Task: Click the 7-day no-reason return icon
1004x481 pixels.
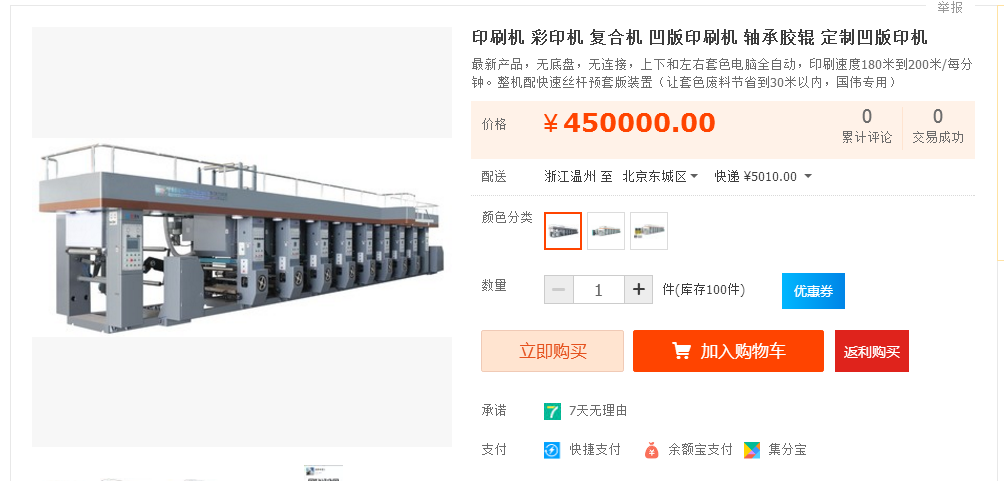Action: (552, 411)
